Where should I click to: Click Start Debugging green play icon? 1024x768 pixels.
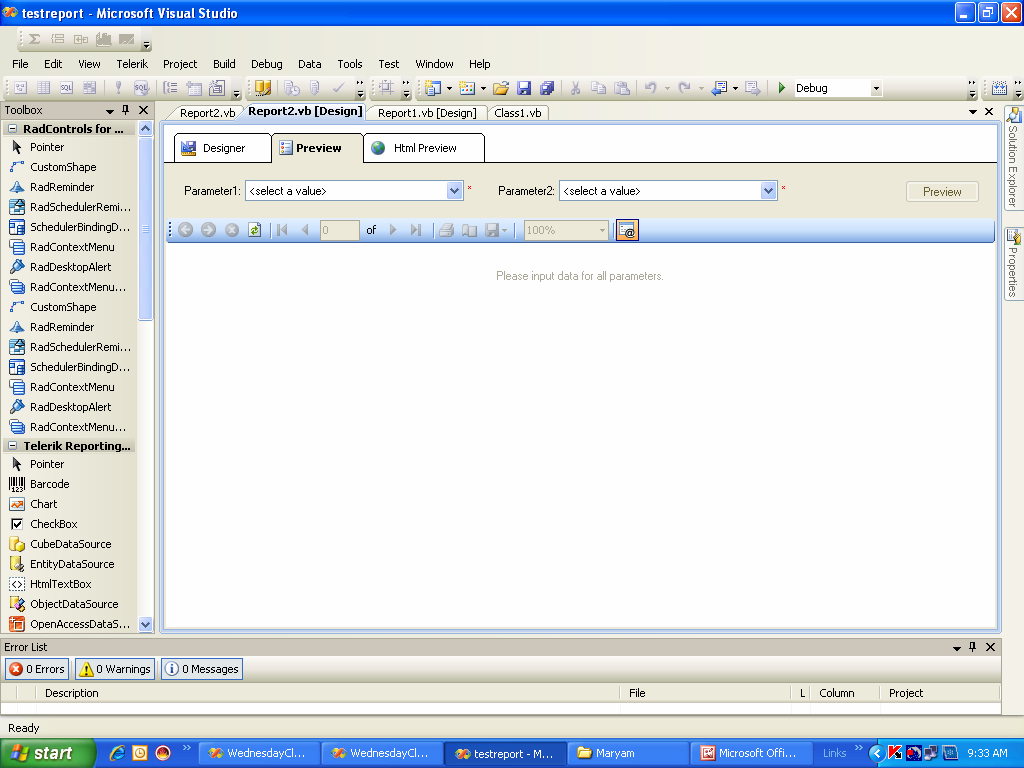[x=782, y=88]
